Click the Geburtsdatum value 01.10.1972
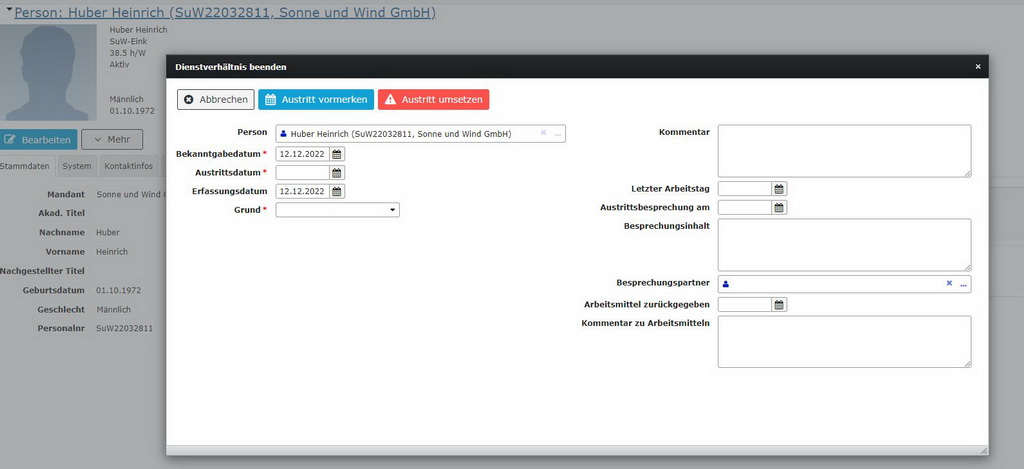 (x=118, y=290)
